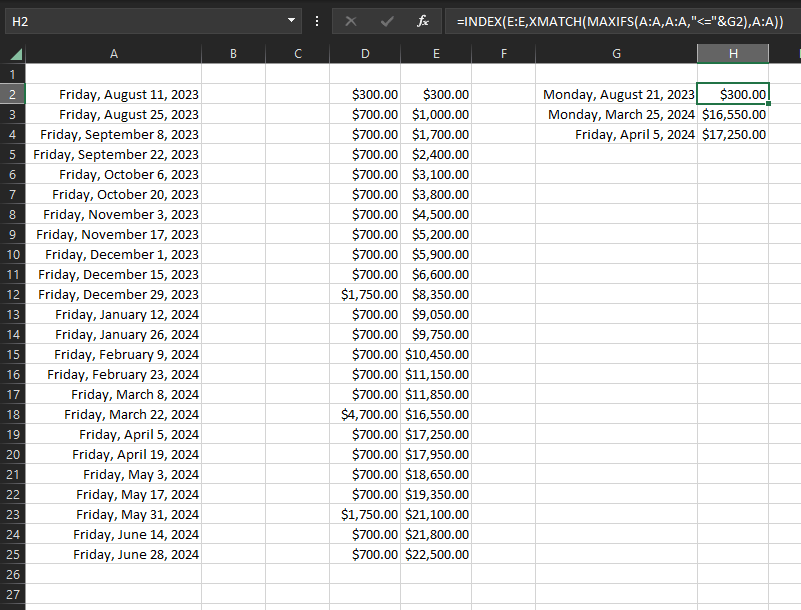
Task: Select column F header
Action: pyautogui.click(x=504, y=54)
